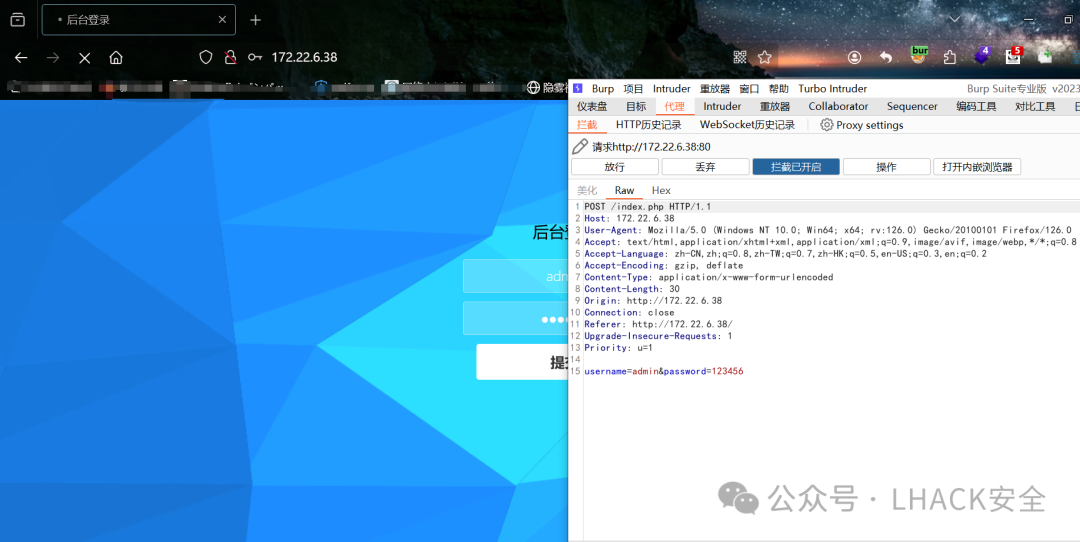Click the undo arrow toolbar icon

coord(886,58)
